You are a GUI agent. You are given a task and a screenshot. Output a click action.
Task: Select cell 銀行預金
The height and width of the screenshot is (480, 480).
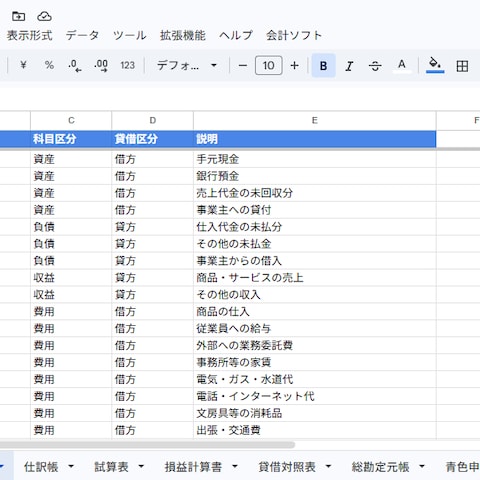pos(315,176)
